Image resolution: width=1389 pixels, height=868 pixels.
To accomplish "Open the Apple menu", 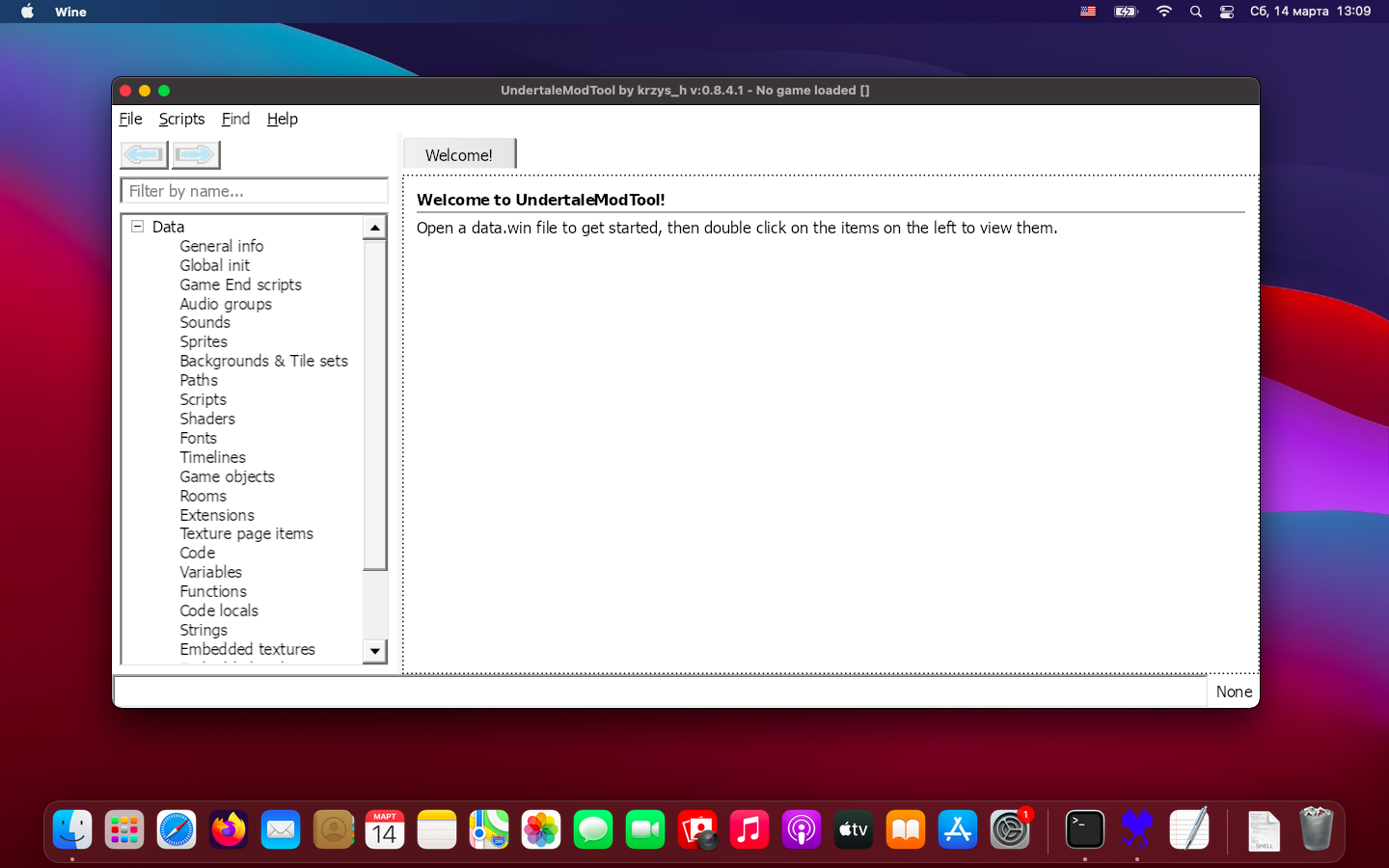I will (27, 12).
